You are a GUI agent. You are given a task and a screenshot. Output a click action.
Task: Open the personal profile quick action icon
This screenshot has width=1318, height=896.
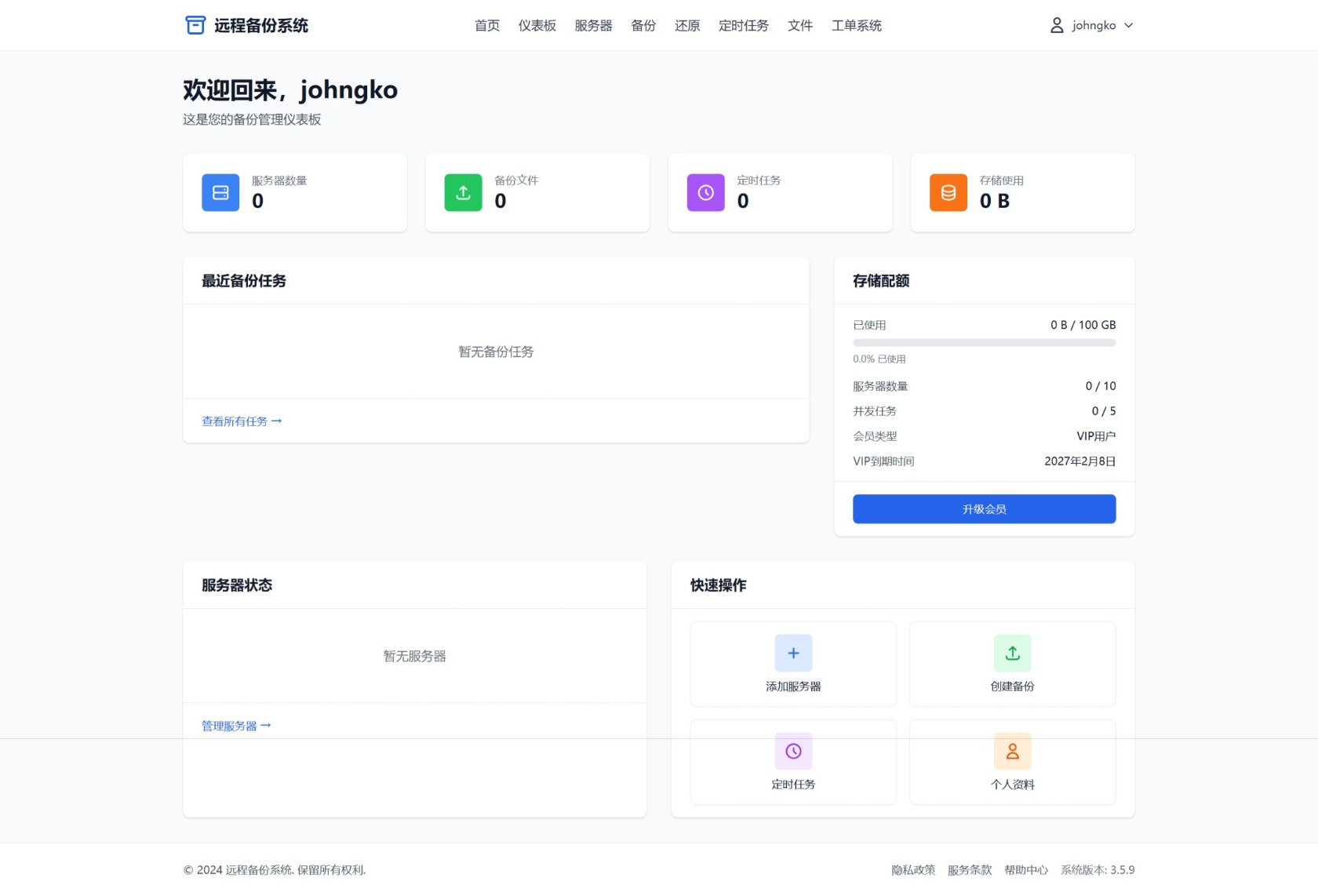pos(1012,751)
